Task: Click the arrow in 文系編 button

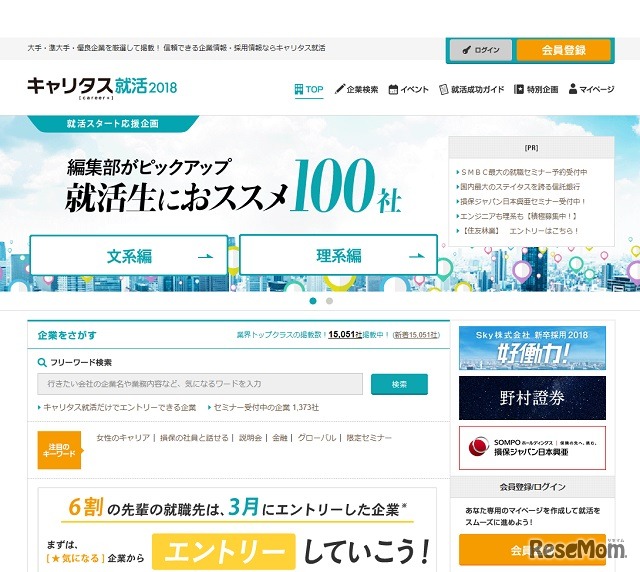Action: click(205, 256)
